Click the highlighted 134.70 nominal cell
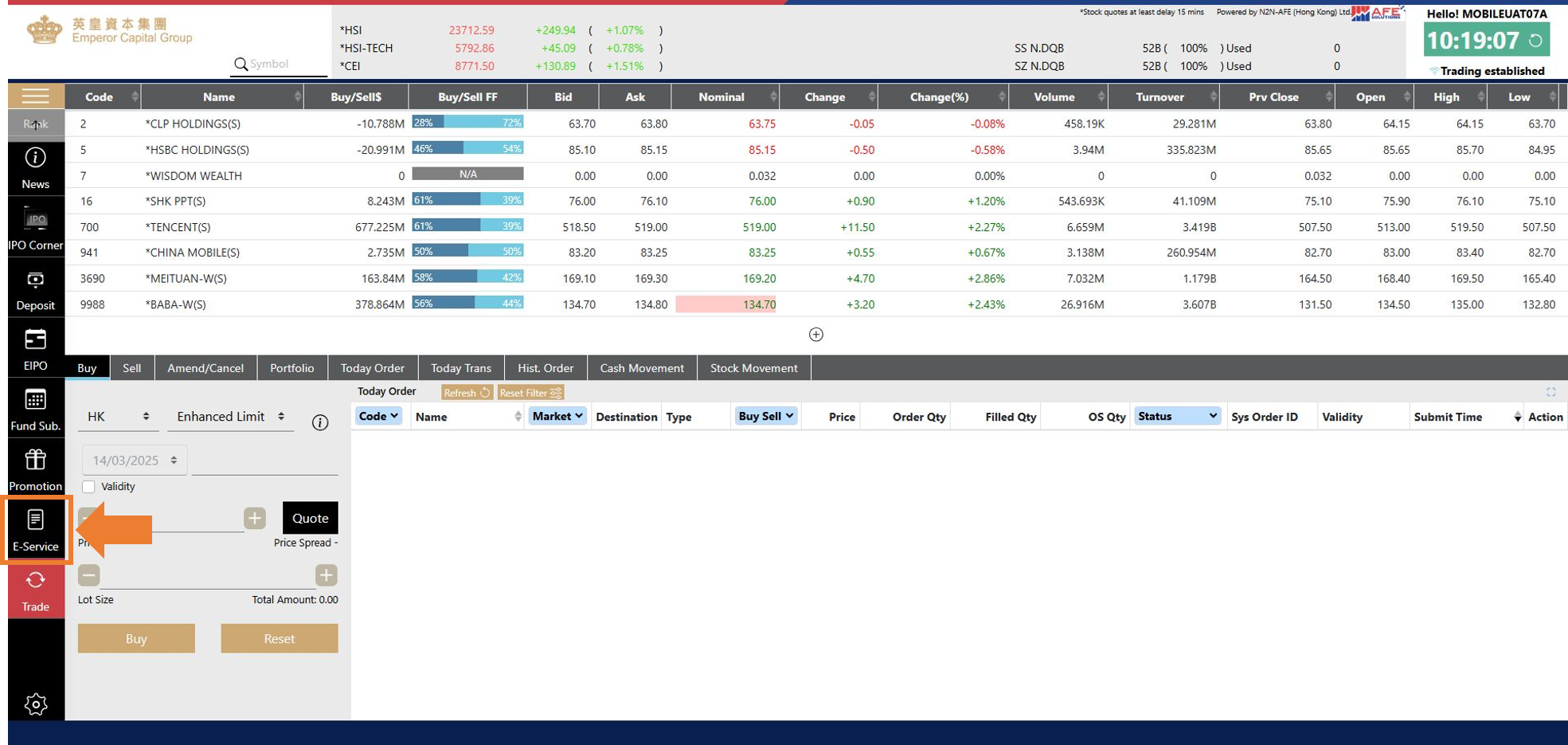 pyautogui.click(x=726, y=304)
